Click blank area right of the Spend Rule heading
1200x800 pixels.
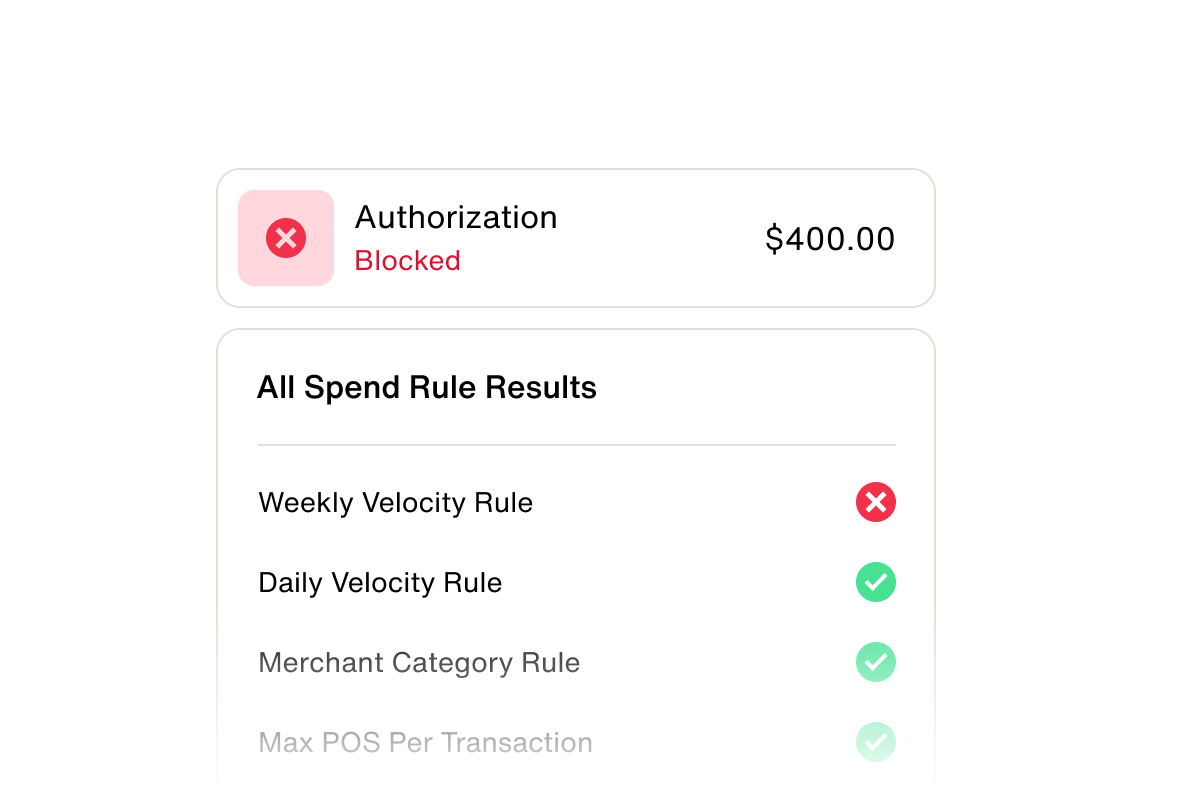pyautogui.click(x=750, y=387)
